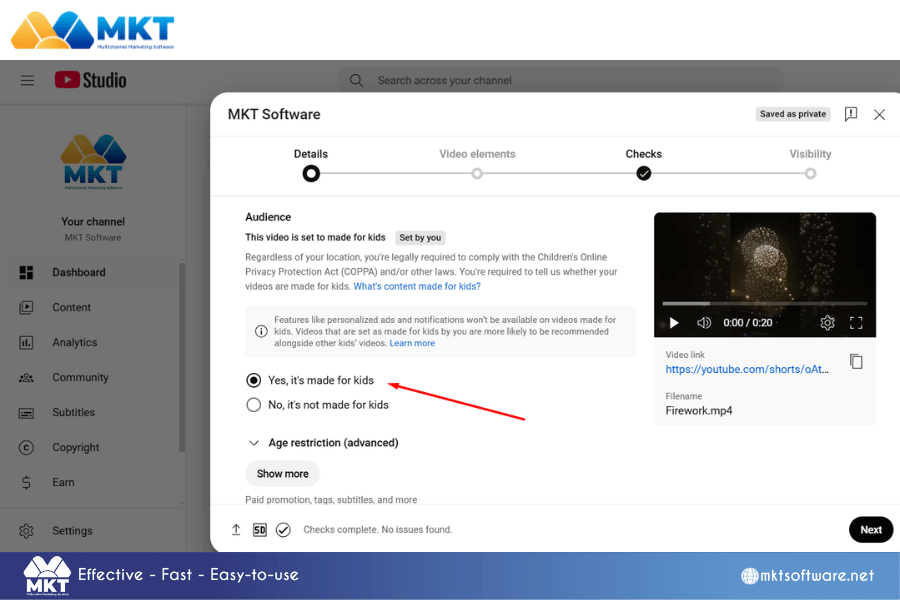
Task: Click the YouTube Studio logo
Action: [90, 80]
